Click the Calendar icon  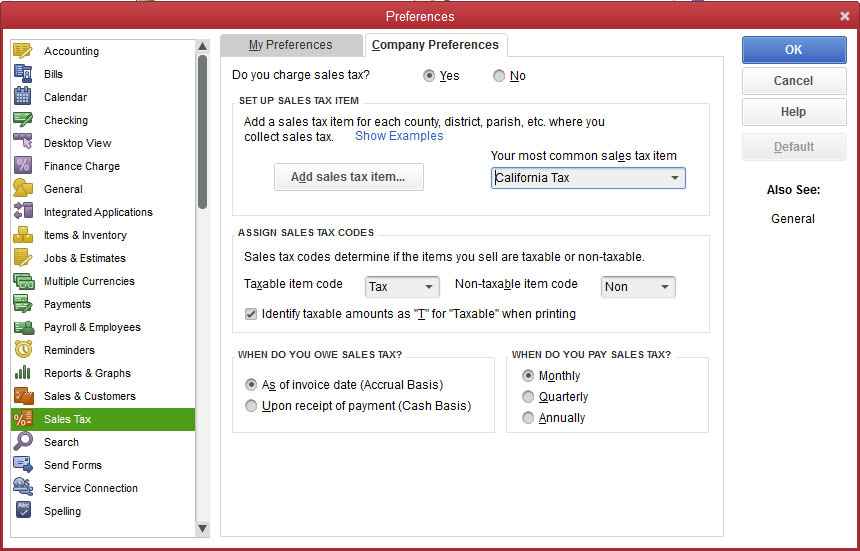click(23, 96)
